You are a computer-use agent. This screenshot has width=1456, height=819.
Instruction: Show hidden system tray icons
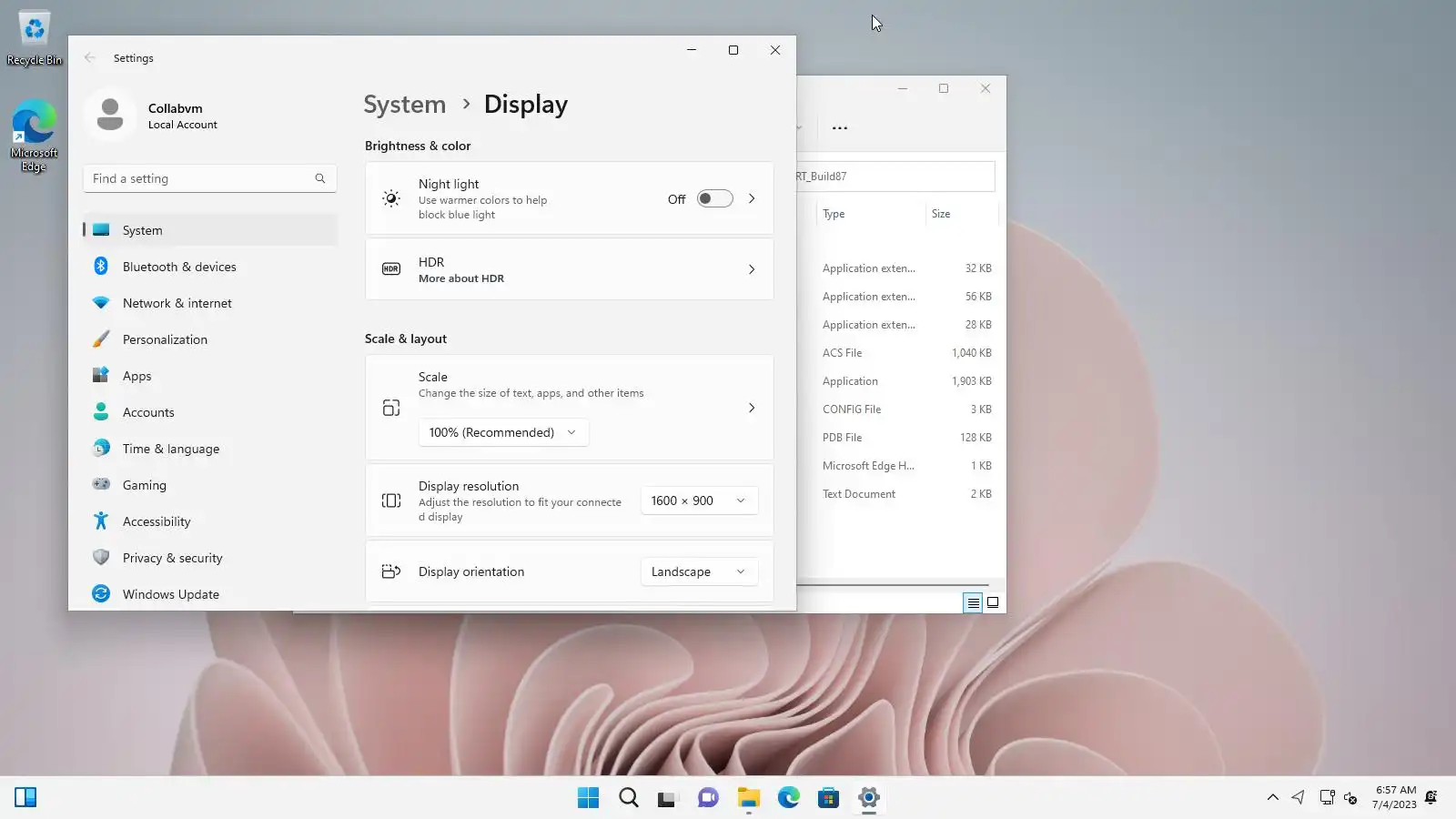[1273, 798]
